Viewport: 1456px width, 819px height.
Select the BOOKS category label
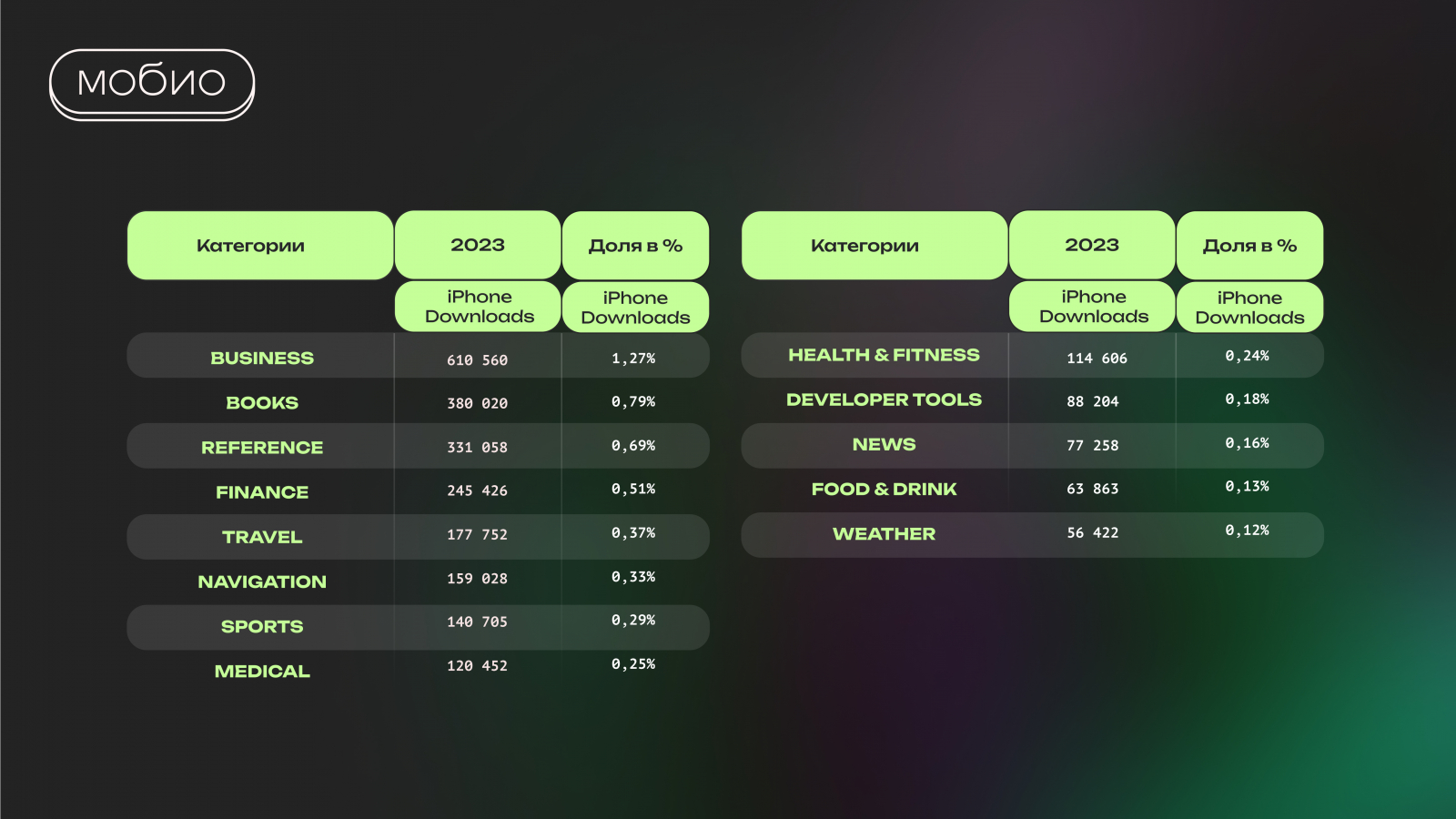(x=262, y=403)
